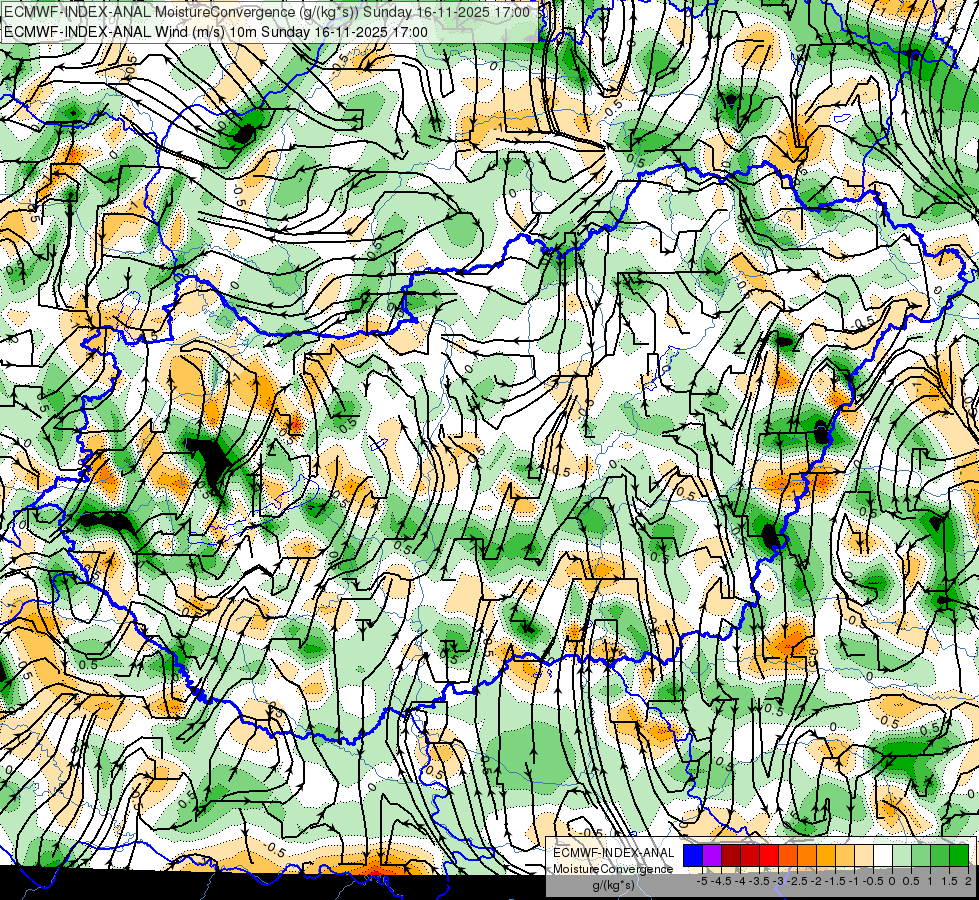Click the -1.5 tick label on legend scale
This screenshot has height=900, width=979.
click(835, 881)
